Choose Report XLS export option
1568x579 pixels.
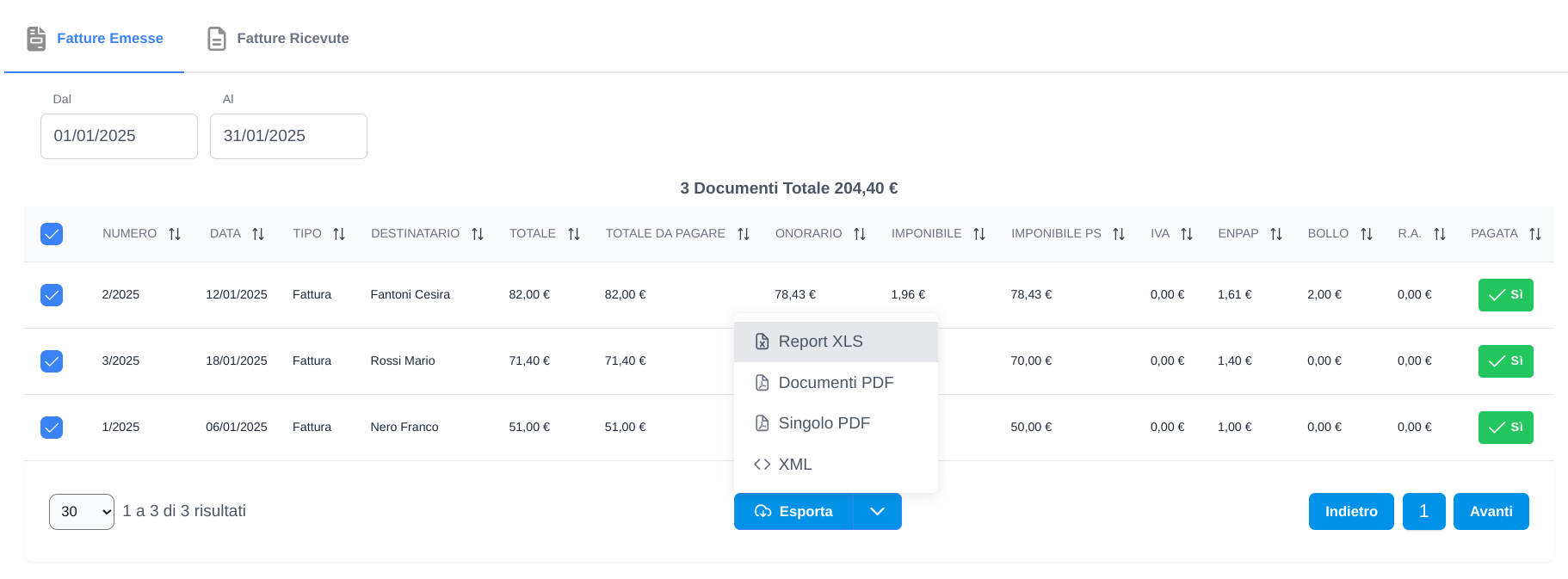(x=836, y=342)
